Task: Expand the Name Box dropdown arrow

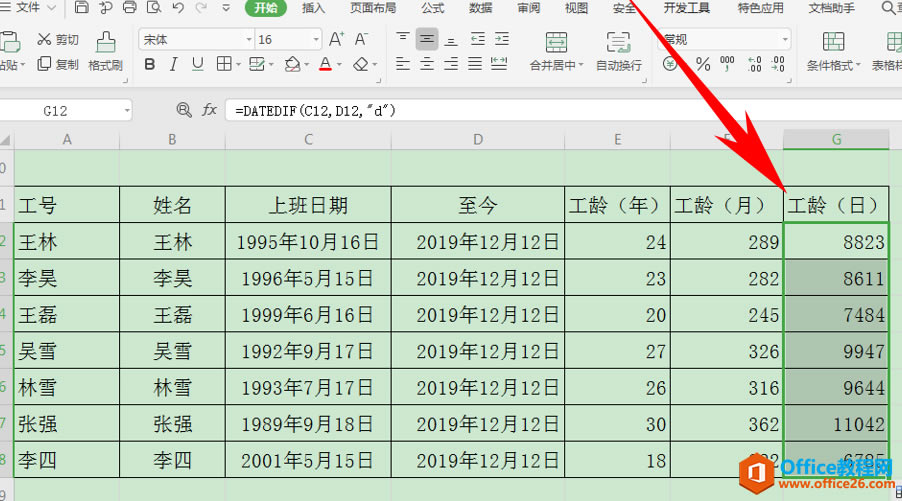Action: [127, 110]
